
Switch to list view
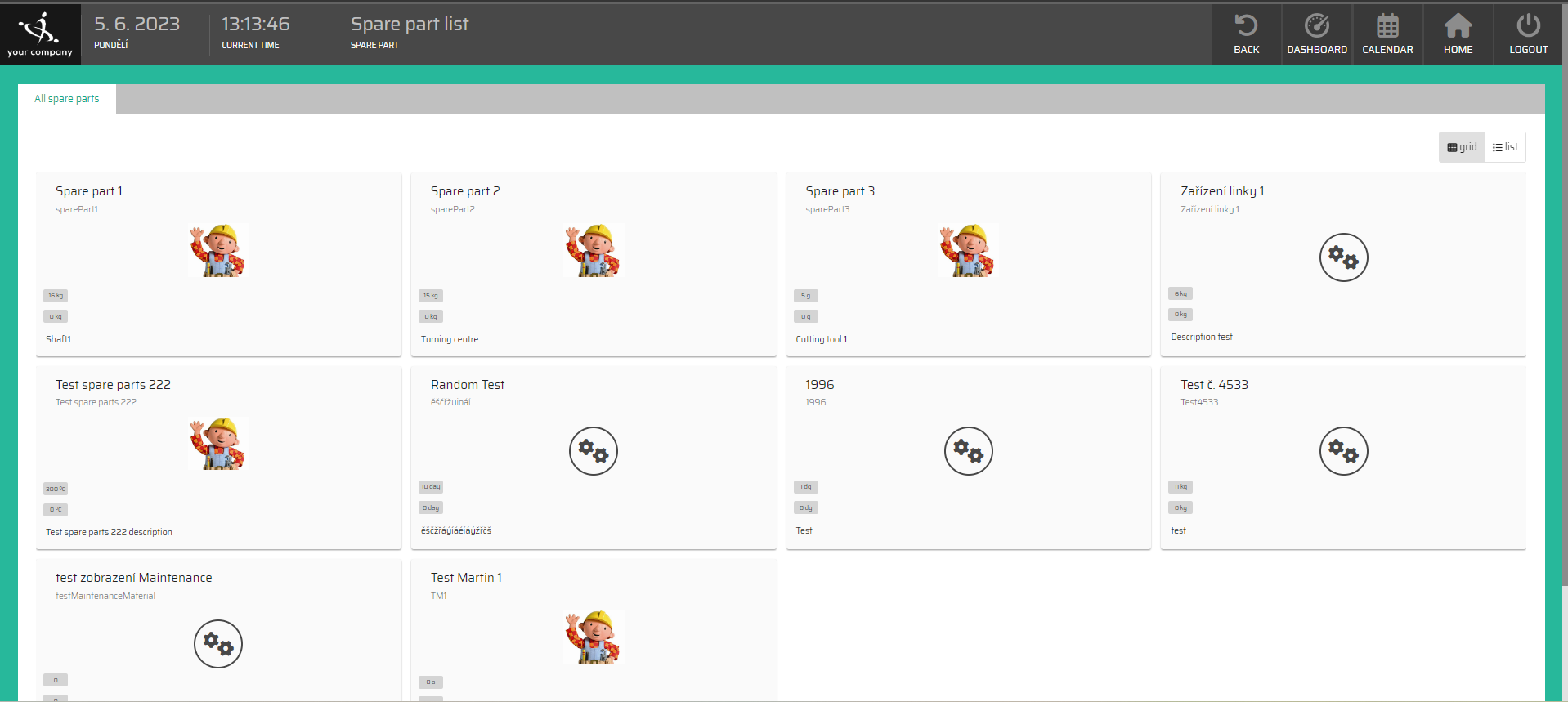coord(1505,147)
